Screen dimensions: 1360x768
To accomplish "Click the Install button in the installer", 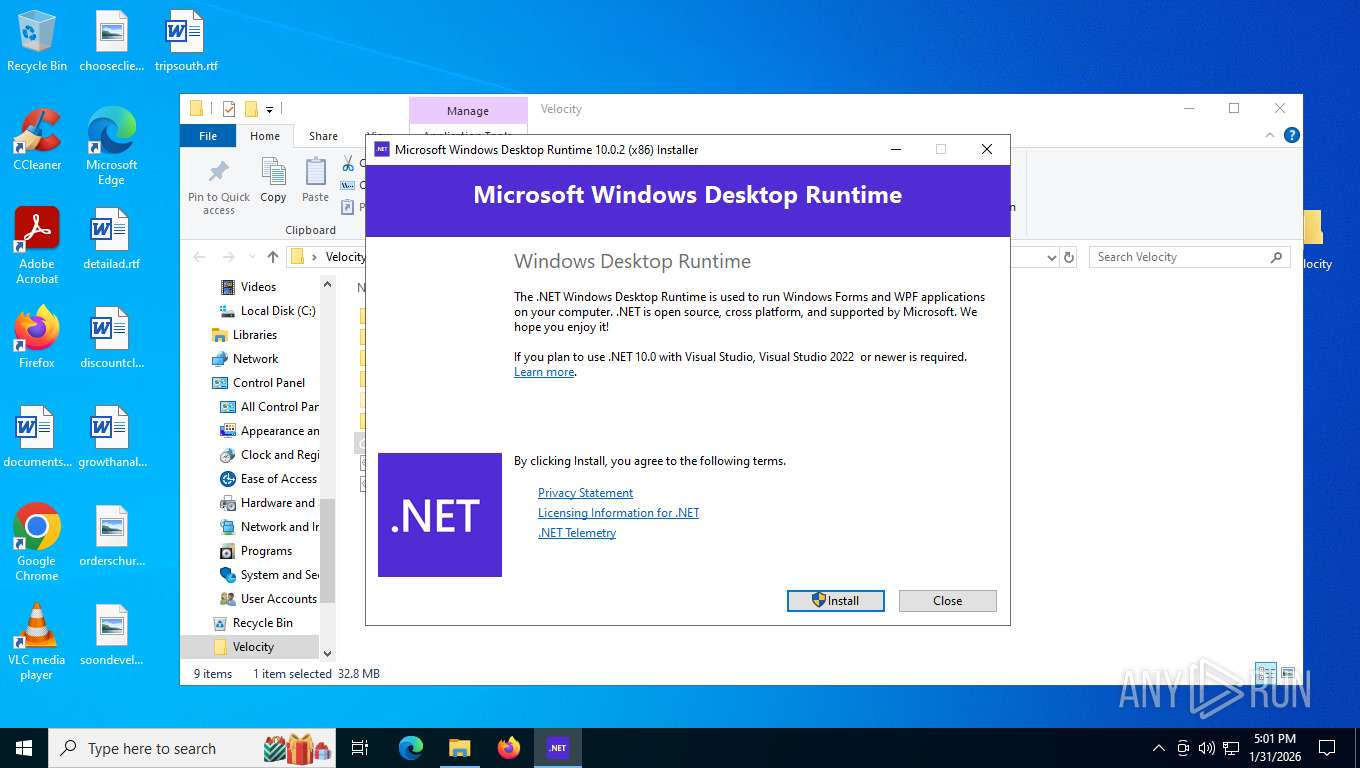I will [x=835, y=601].
